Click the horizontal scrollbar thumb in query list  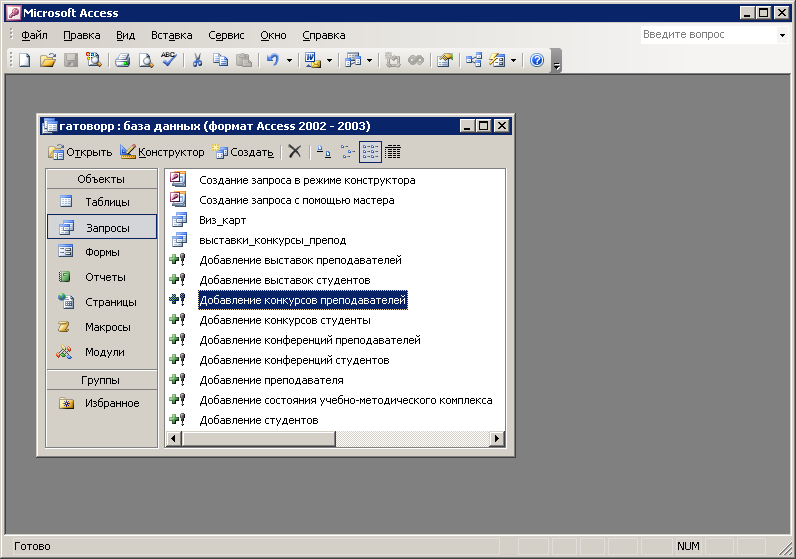259,438
